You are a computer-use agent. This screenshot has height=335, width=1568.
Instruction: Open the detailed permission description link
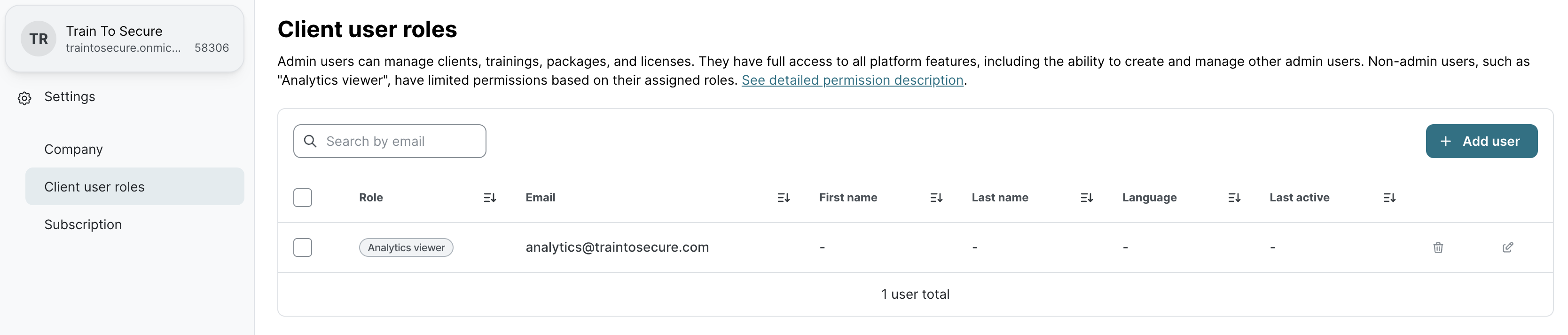(x=852, y=80)
